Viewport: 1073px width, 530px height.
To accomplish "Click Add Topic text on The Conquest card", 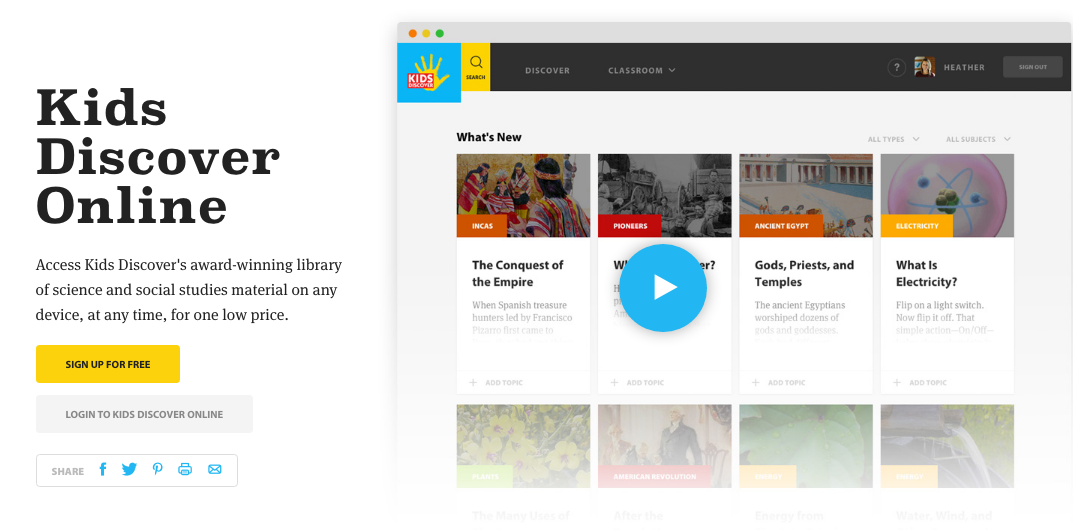I will 504,382.
